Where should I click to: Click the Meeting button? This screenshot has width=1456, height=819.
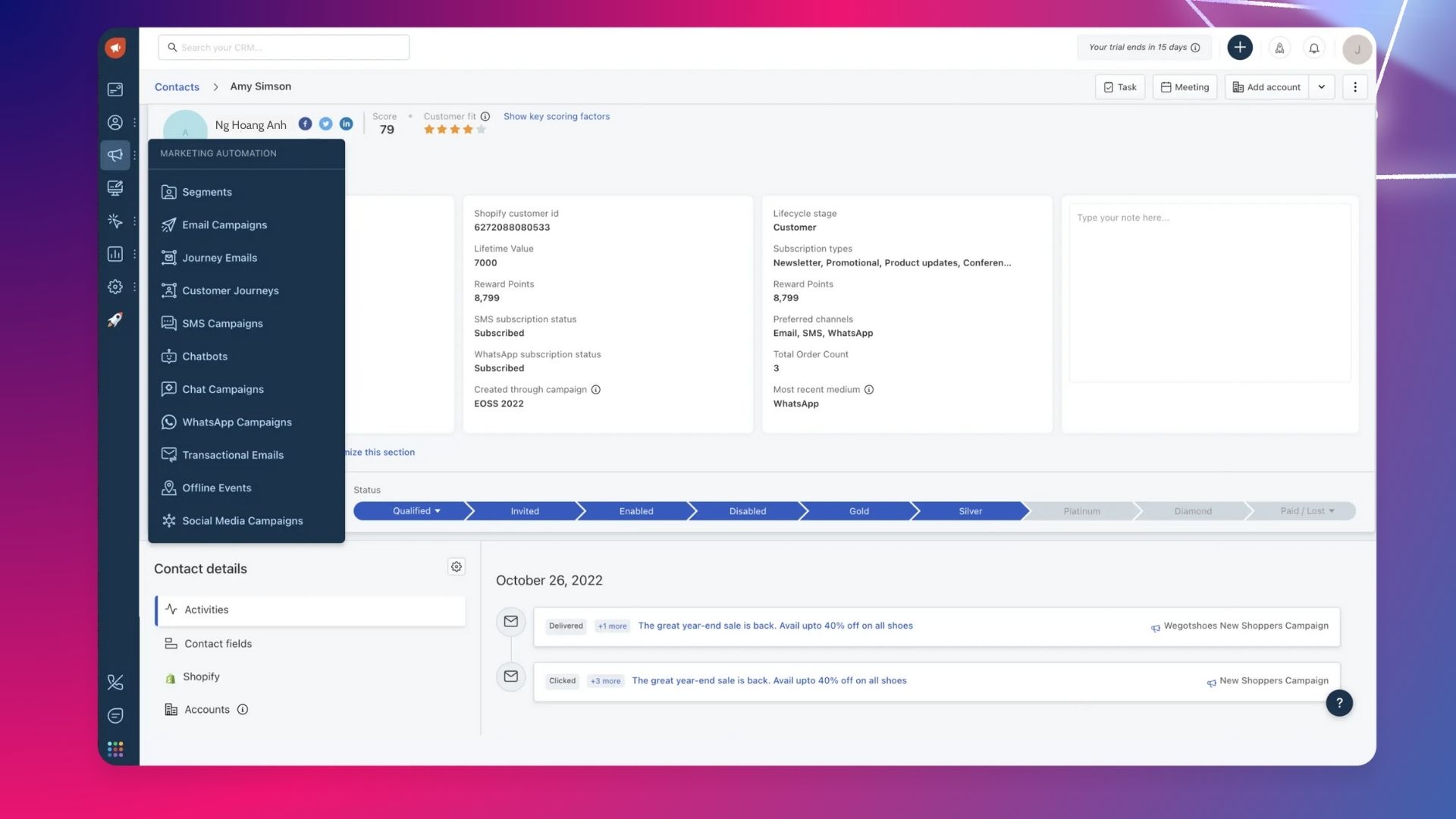pyautogui.click(x=1185, y=87)
